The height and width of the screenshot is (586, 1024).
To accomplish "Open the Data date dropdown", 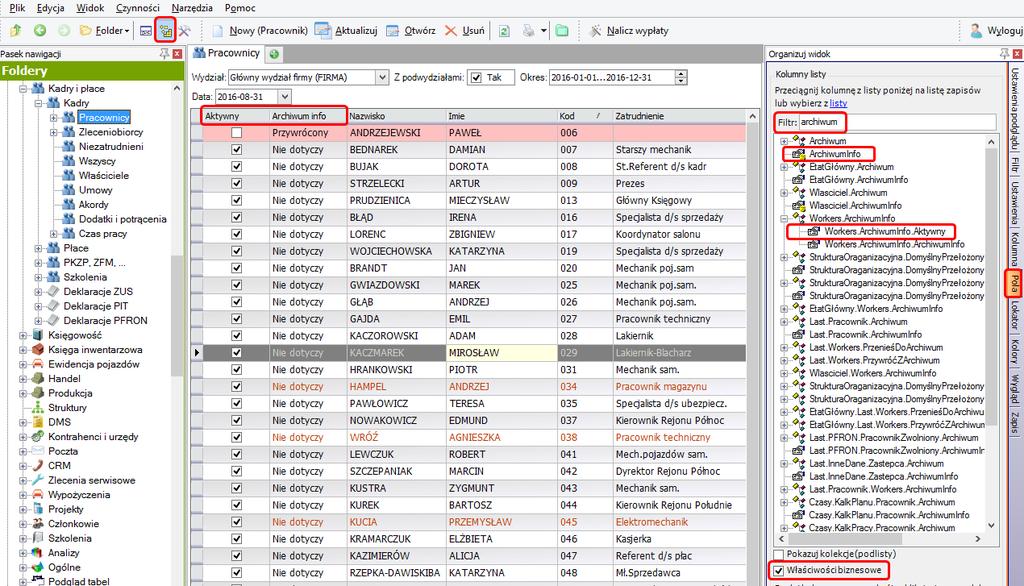I will coord(285,97).
